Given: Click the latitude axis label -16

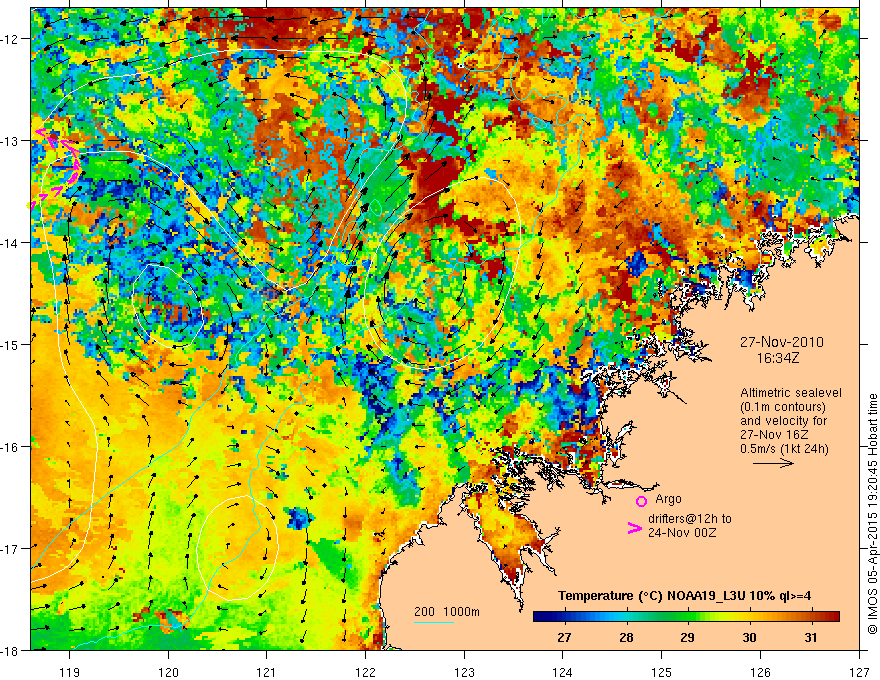Looking at the screenshot, I should tap(10, 447).
